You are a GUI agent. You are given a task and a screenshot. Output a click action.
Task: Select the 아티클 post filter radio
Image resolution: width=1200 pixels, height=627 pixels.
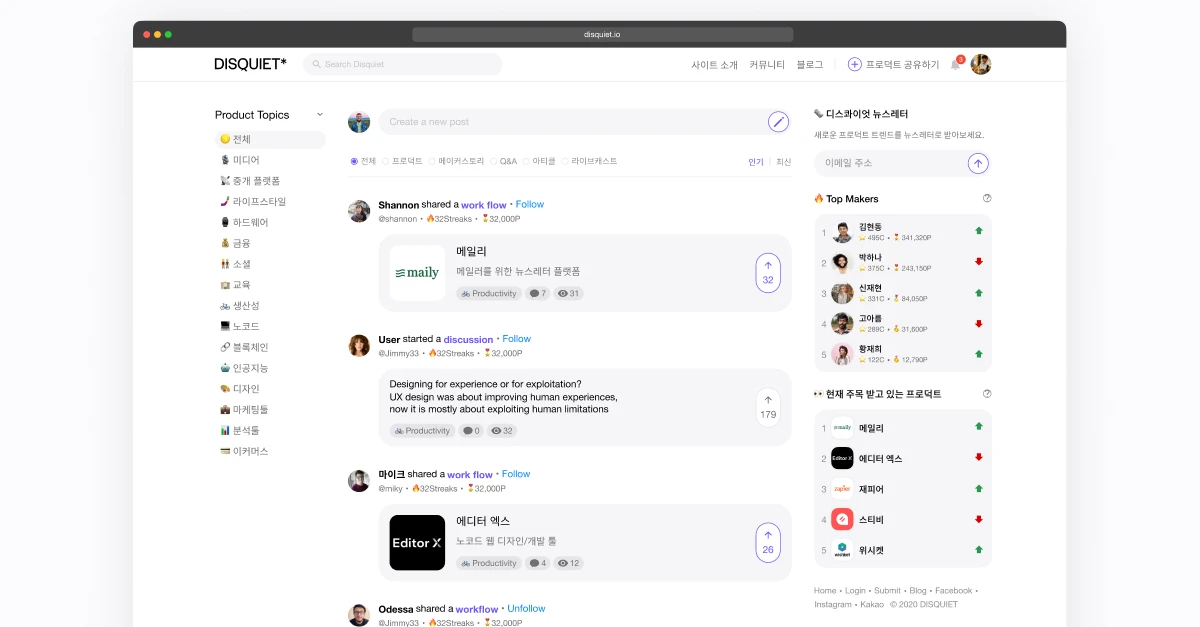527,161
